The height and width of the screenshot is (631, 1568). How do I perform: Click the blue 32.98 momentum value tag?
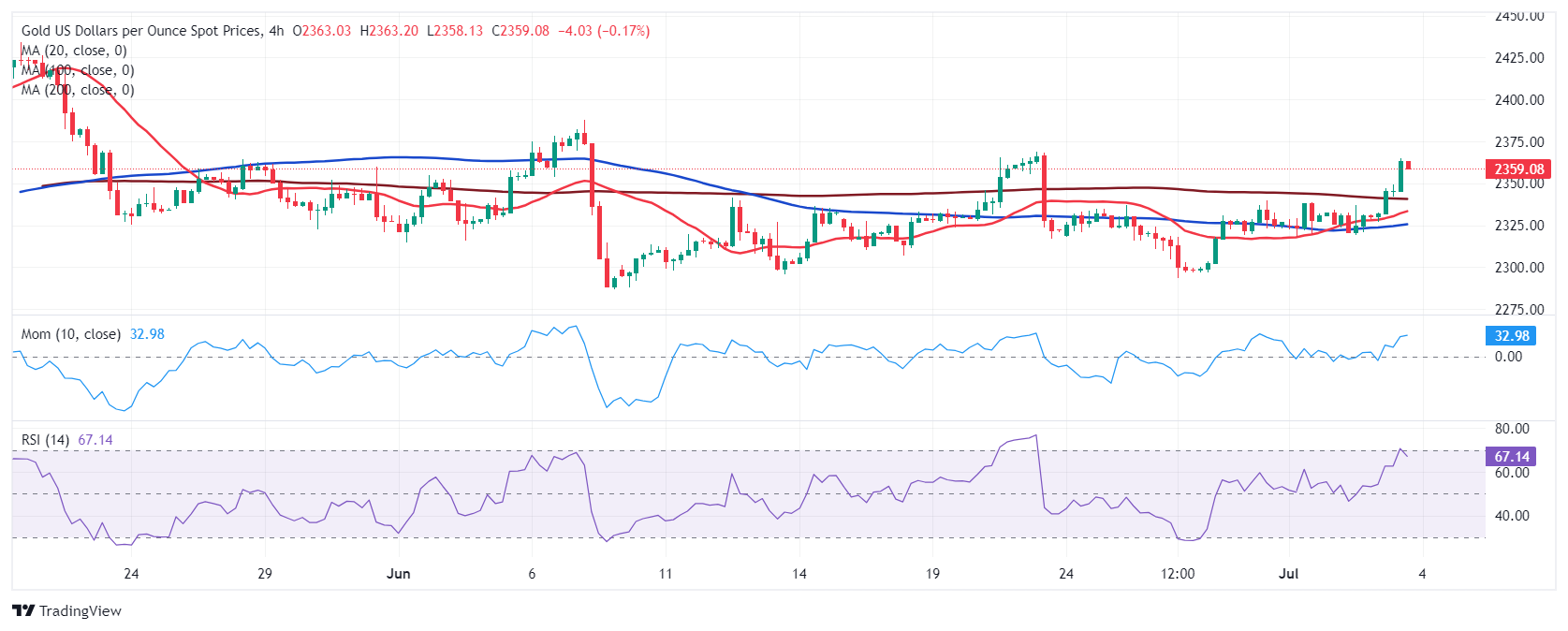(1511, 335)
